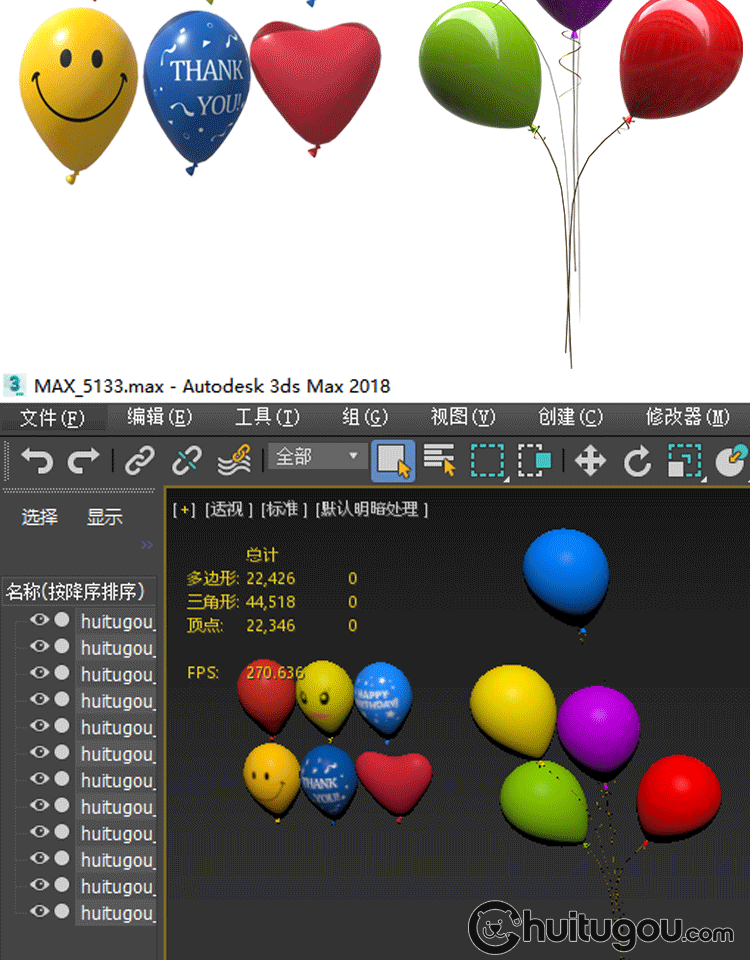
Task: Open the 修改器(M) menu
Action: point(688,418)
